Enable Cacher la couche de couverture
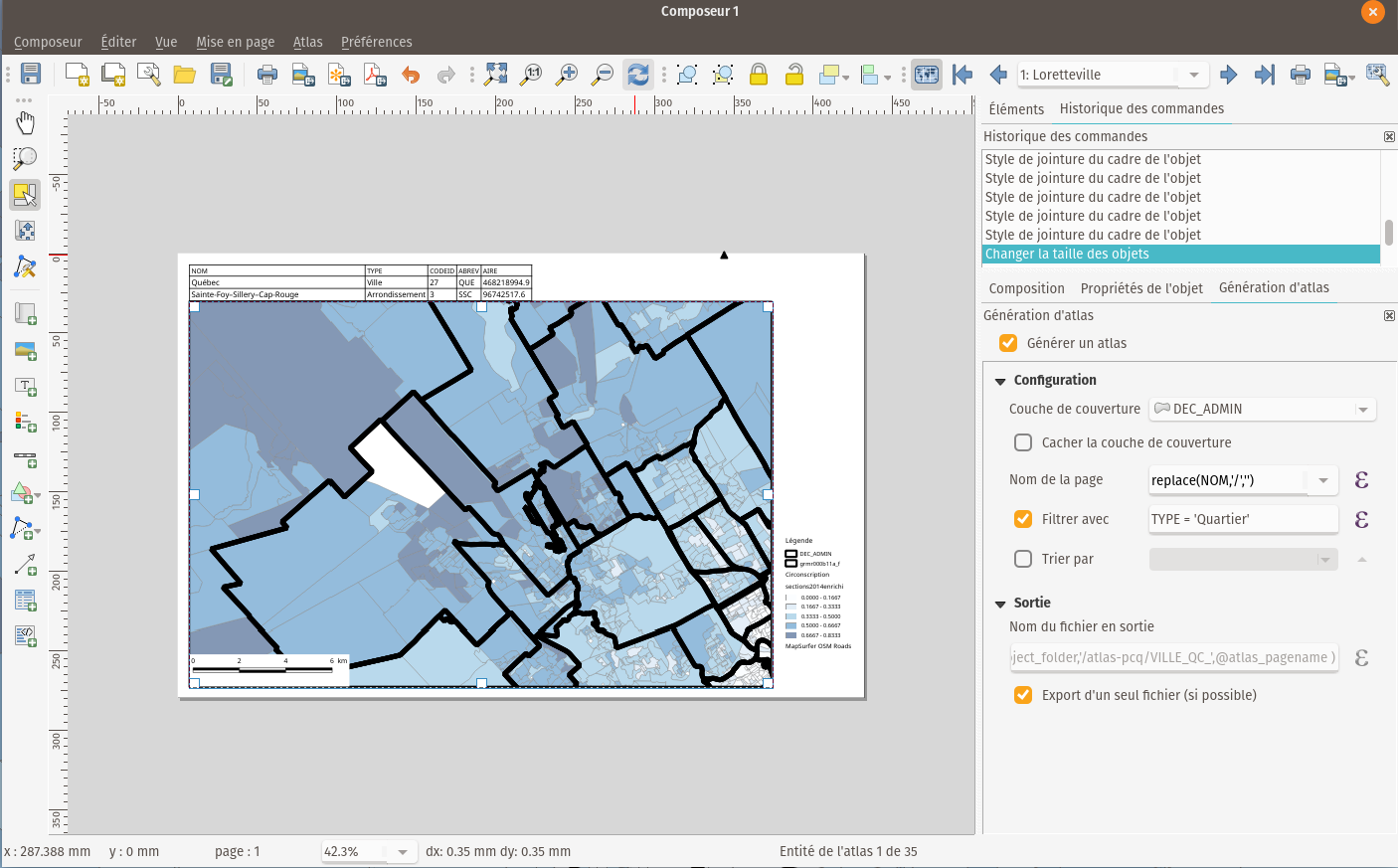The height and width of the screenshot is (868, 1398). [1022, 442]
